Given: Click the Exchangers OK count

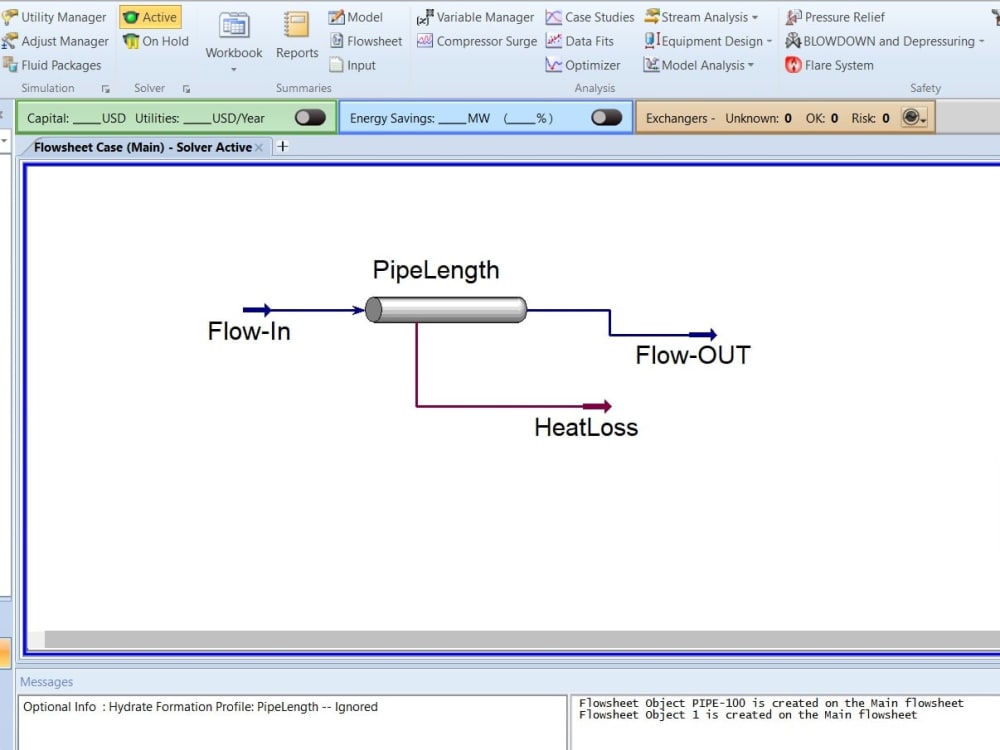Looking at the screenshot, I should [834, 118].
